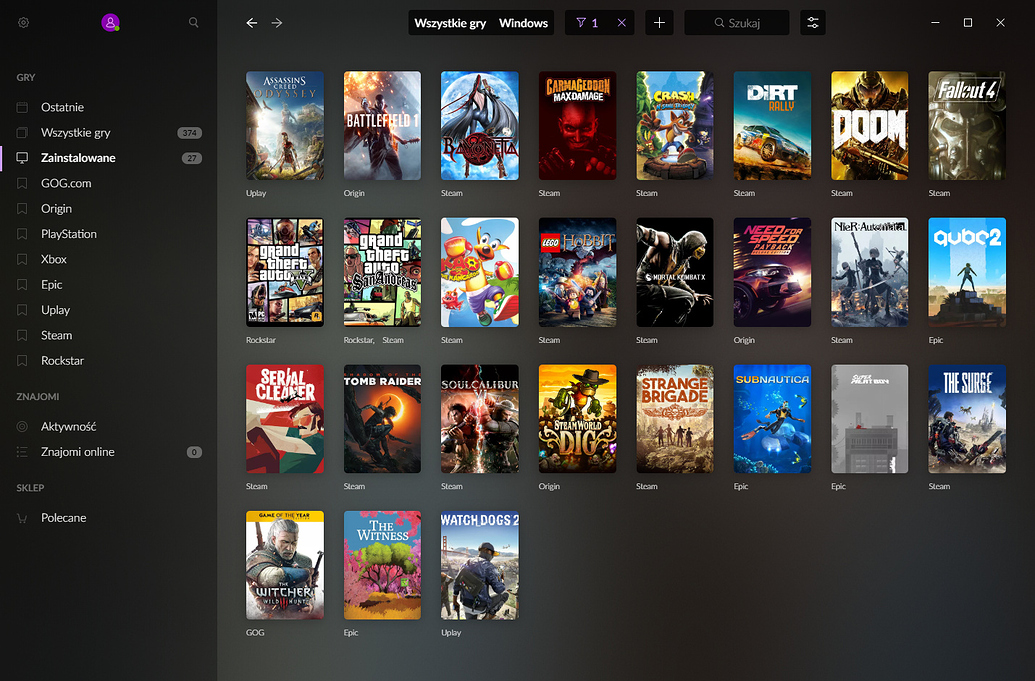
Task: Open DiRT Rally game cover
Action: (772, 125)
